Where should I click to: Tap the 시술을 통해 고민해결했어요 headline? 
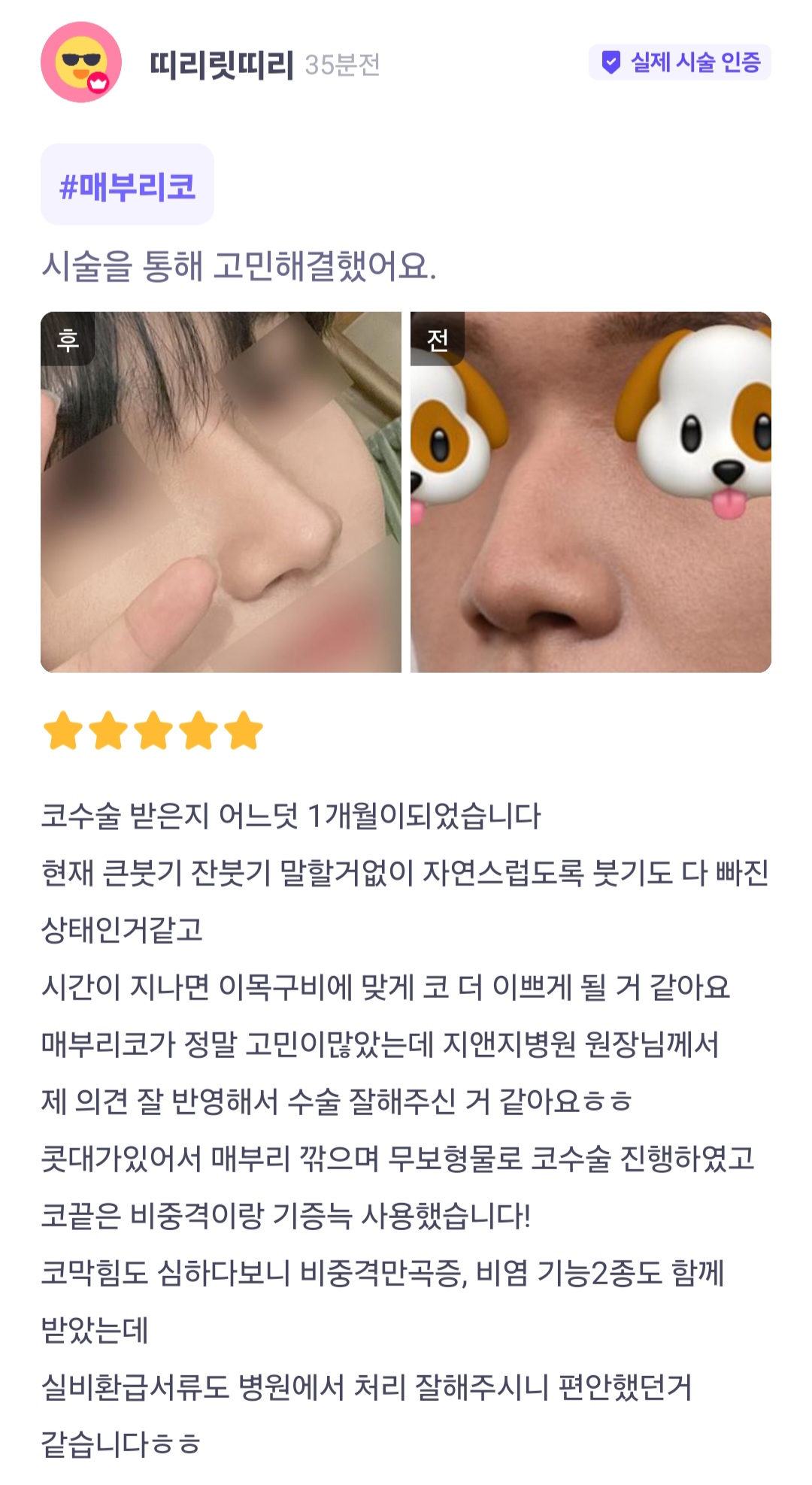tap(239, 265)
